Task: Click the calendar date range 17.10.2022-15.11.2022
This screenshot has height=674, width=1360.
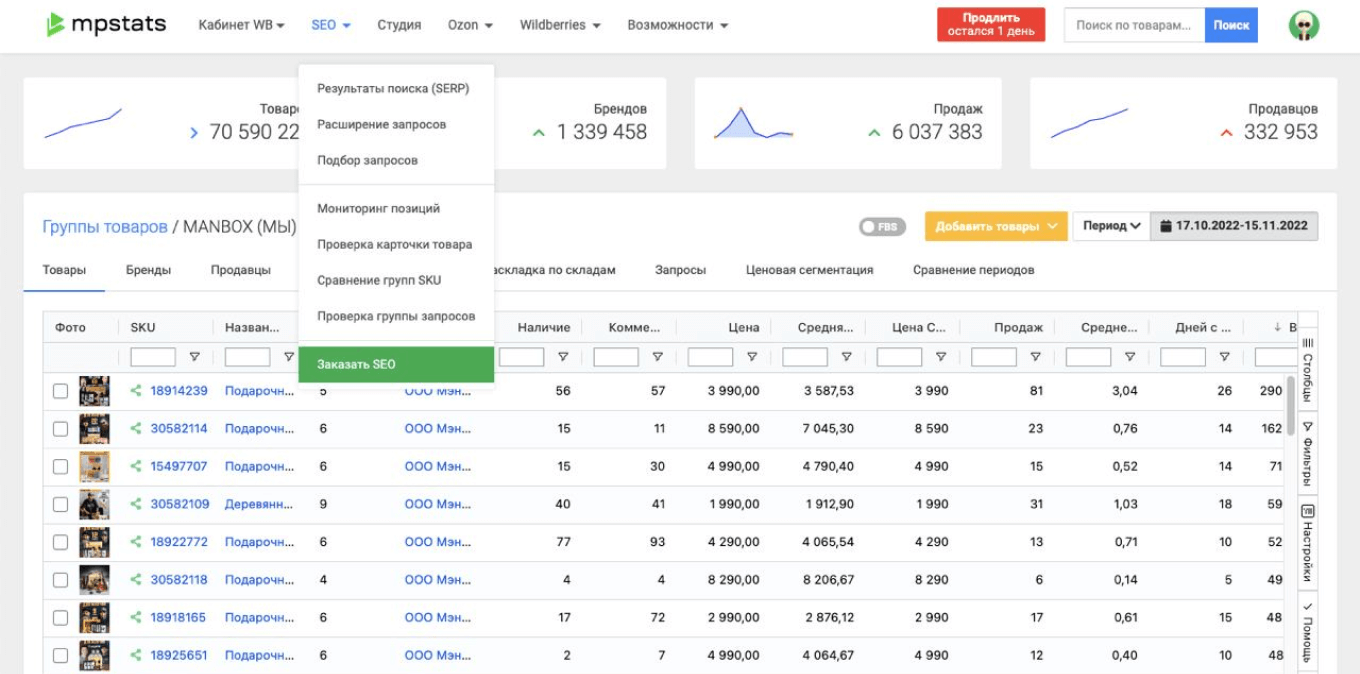Action: tap(1239, 226)
